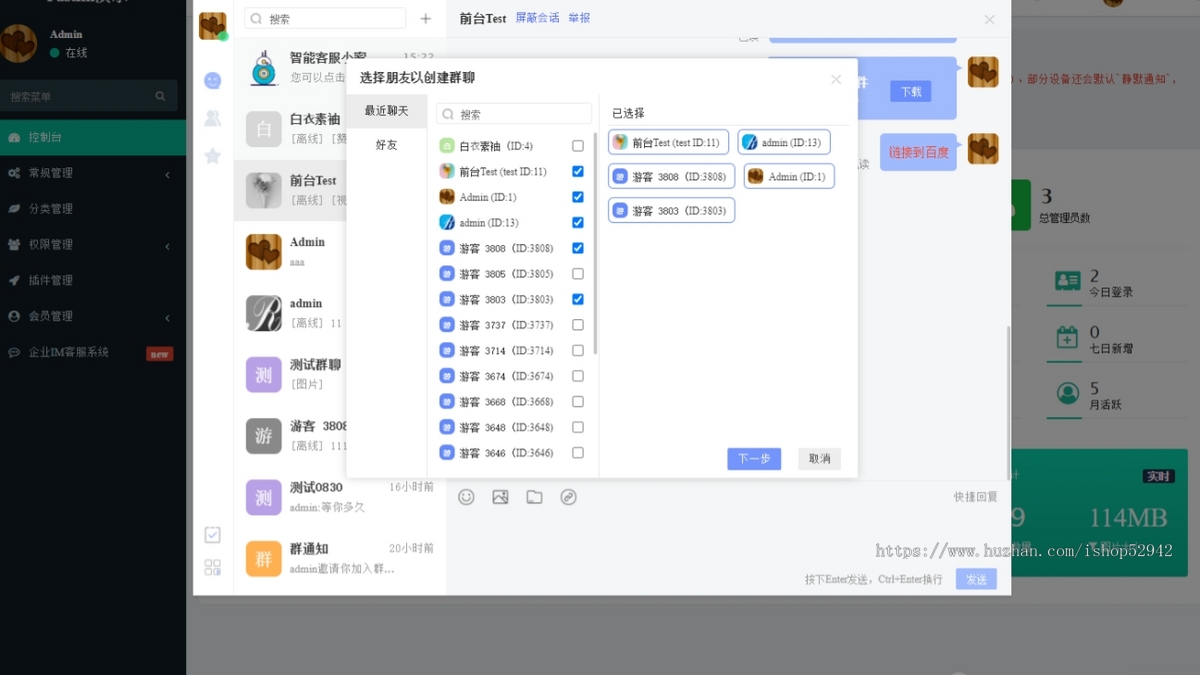Check the 游客 3646 checkbox
This screenshot has width=1200, height=675.
coord(578,453)
